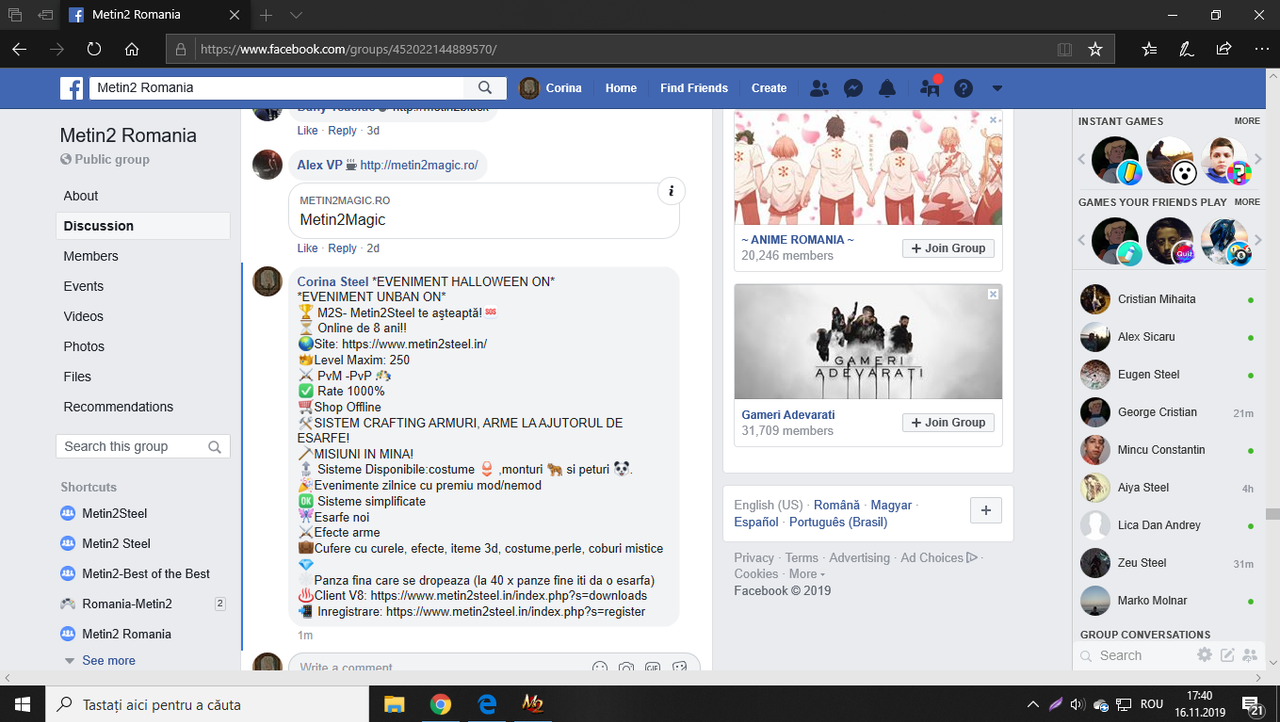
Task: Click Search this group field
Action: tap(143, 446)
